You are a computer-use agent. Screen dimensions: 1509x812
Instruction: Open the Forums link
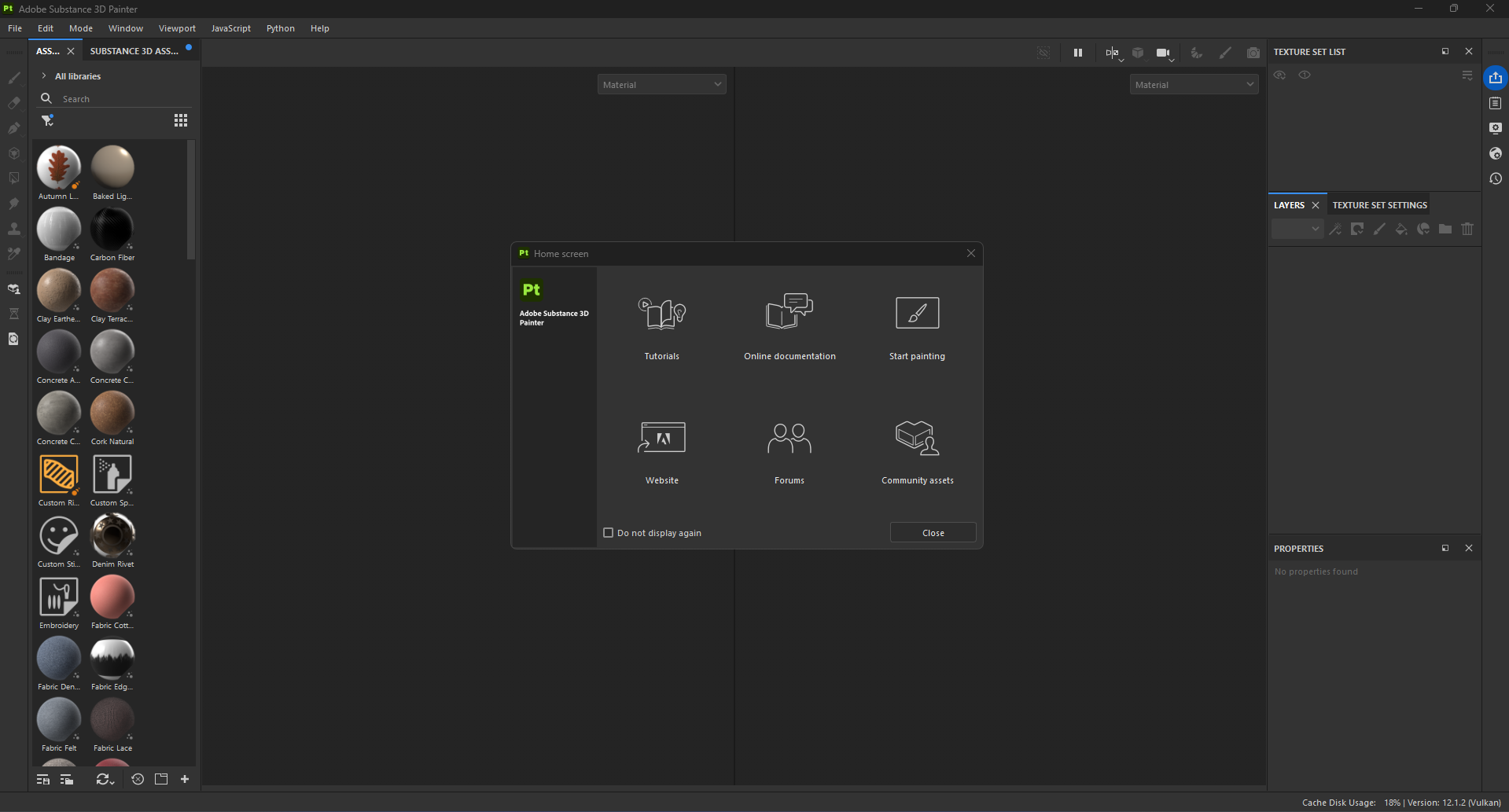789,452
